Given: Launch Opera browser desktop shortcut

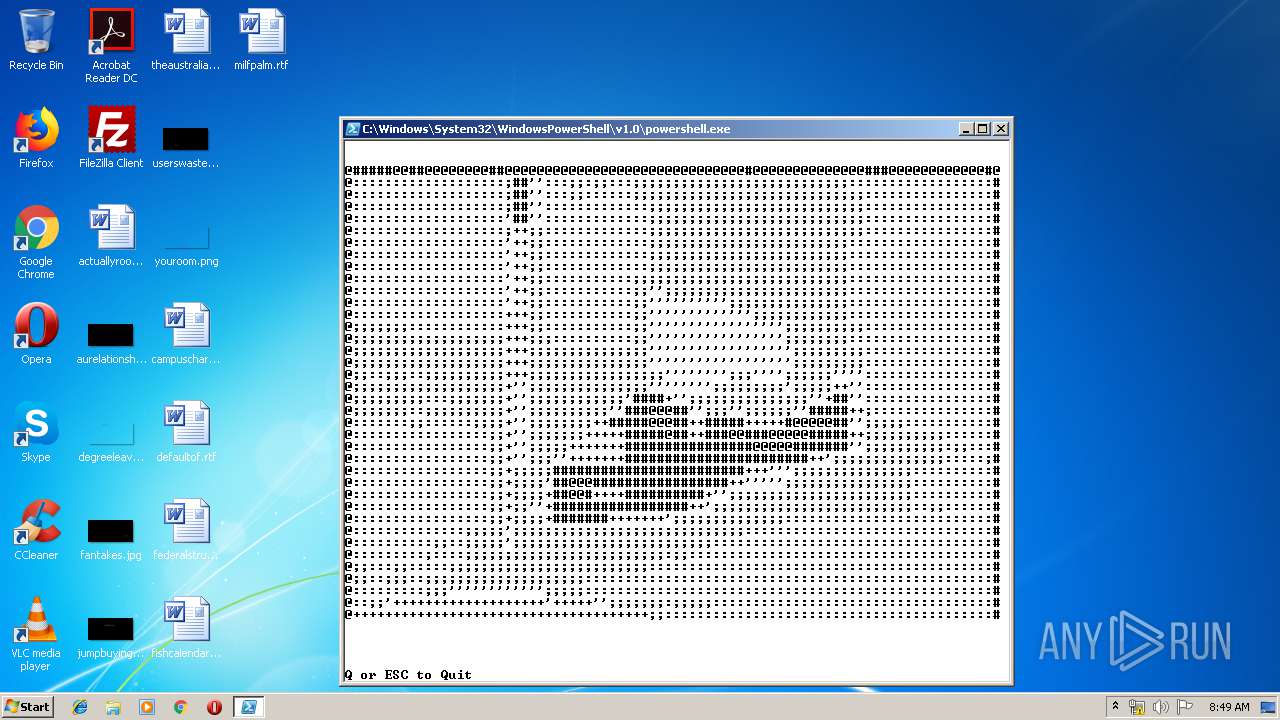Looking at the screenshot, I should click(36, 334).
